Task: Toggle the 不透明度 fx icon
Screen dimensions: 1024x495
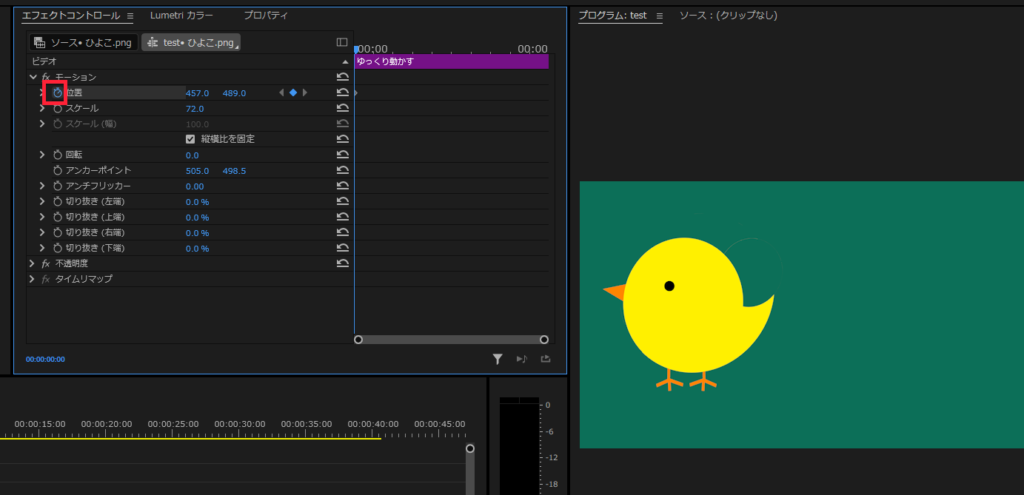Action: tap(46, 263)
